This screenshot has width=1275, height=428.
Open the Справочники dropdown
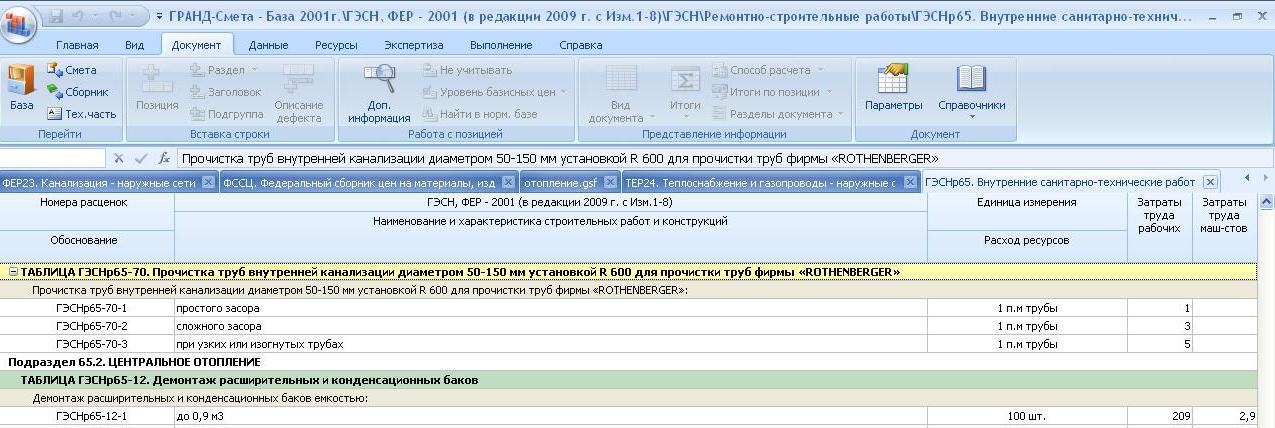pos(972,92)
